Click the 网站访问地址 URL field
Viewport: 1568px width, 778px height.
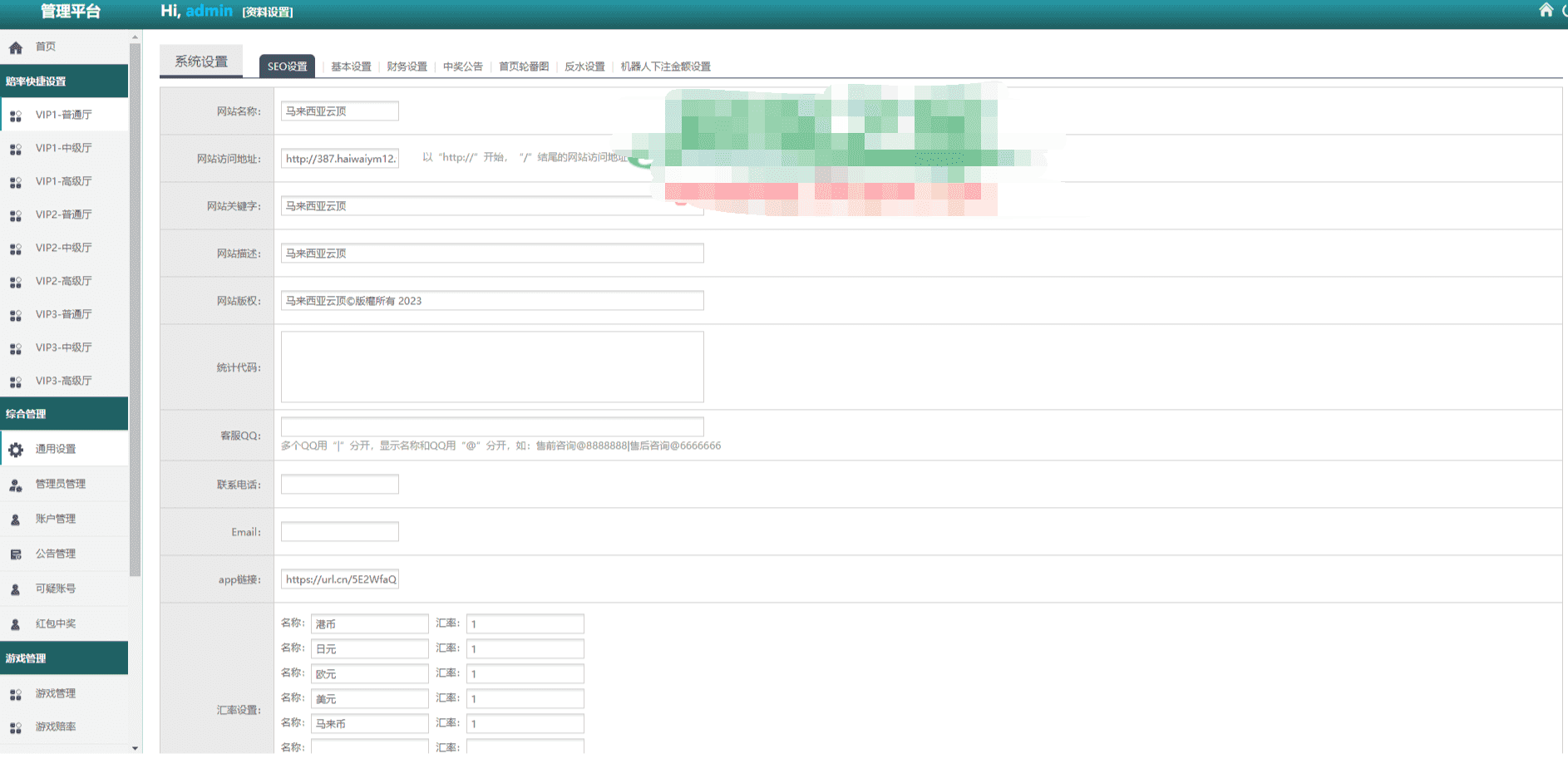coord(339,159)
